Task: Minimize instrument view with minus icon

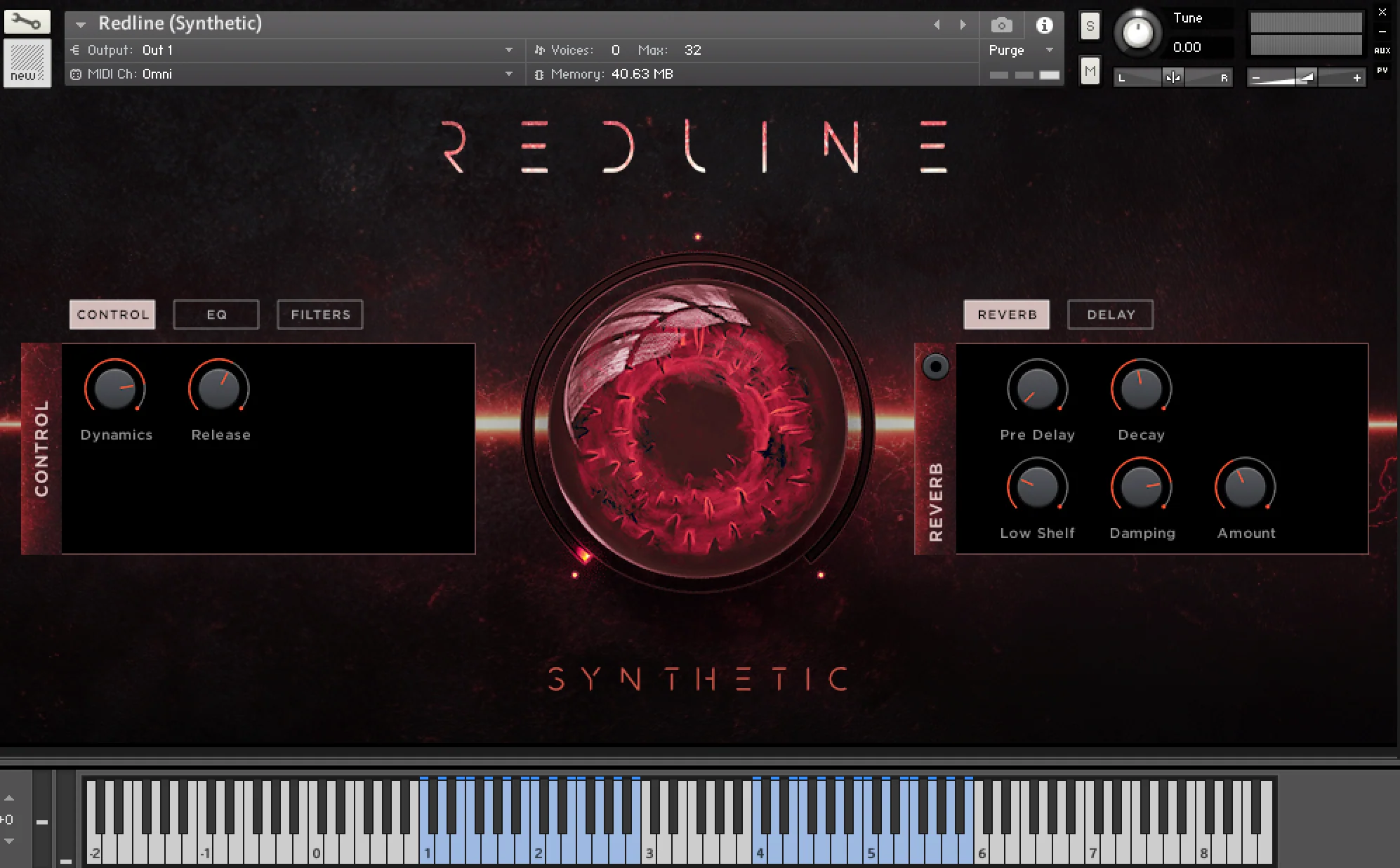Action: pos(1382,32)
